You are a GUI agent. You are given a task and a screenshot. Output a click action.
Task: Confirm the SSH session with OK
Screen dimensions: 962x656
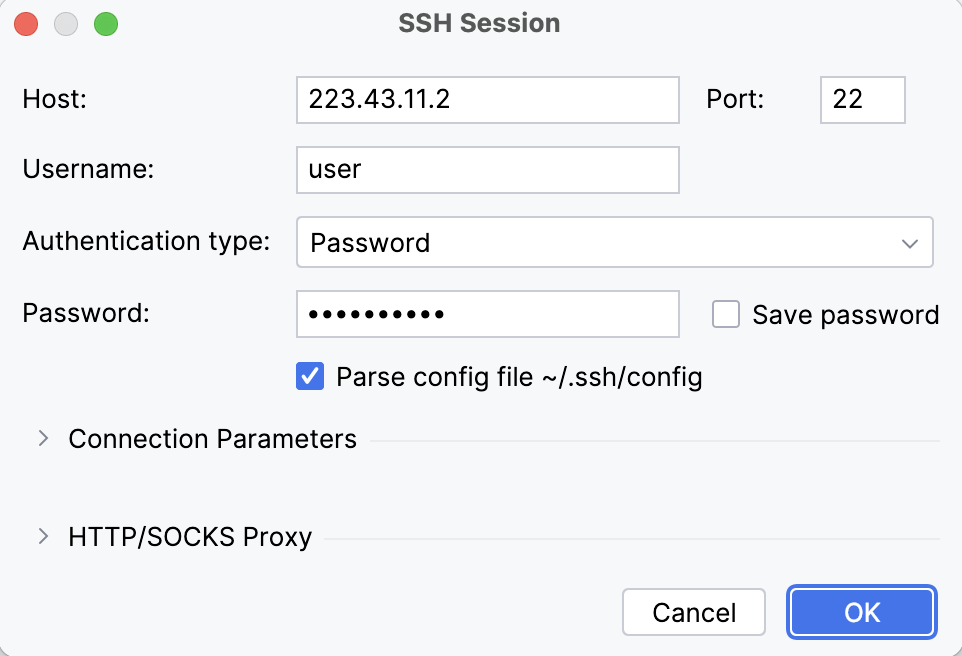tap(861, 612)
